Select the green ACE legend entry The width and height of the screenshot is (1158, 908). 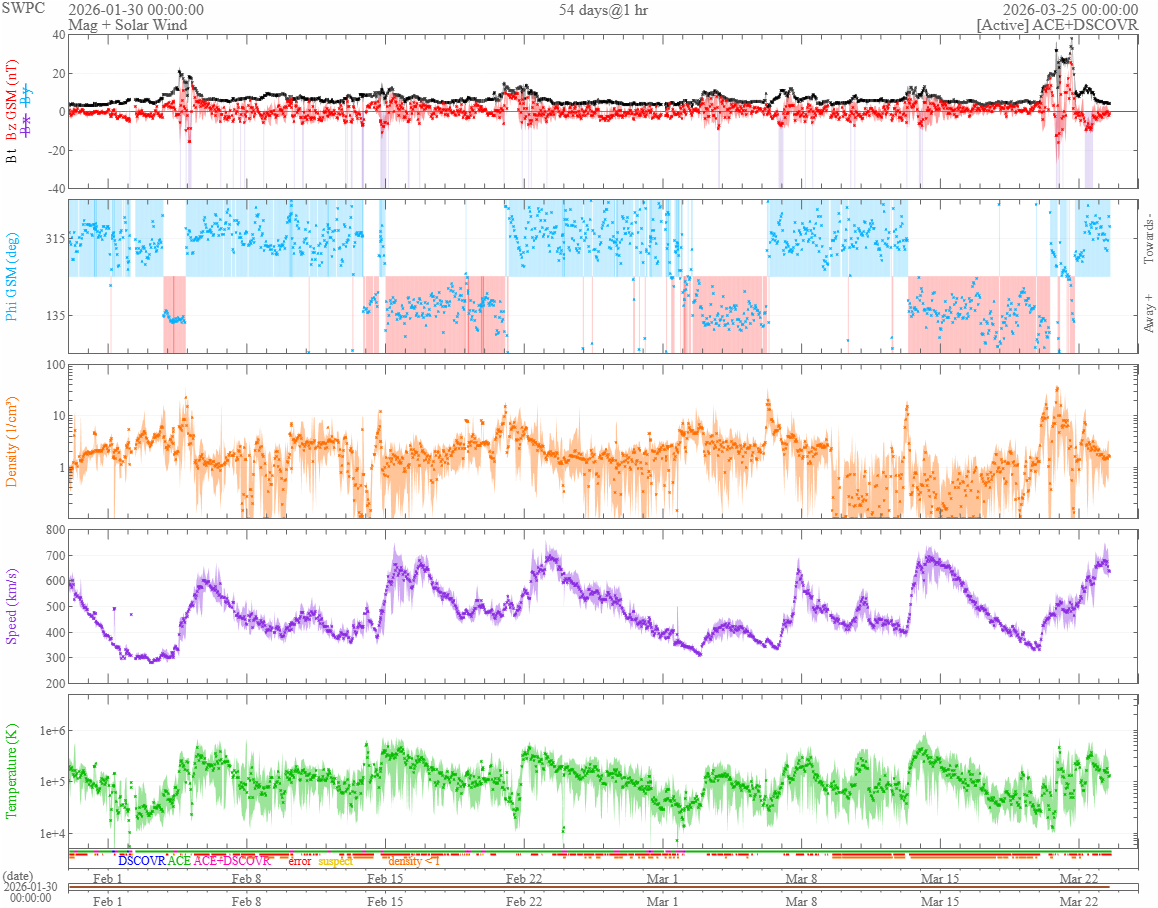(x=179, y=861)
